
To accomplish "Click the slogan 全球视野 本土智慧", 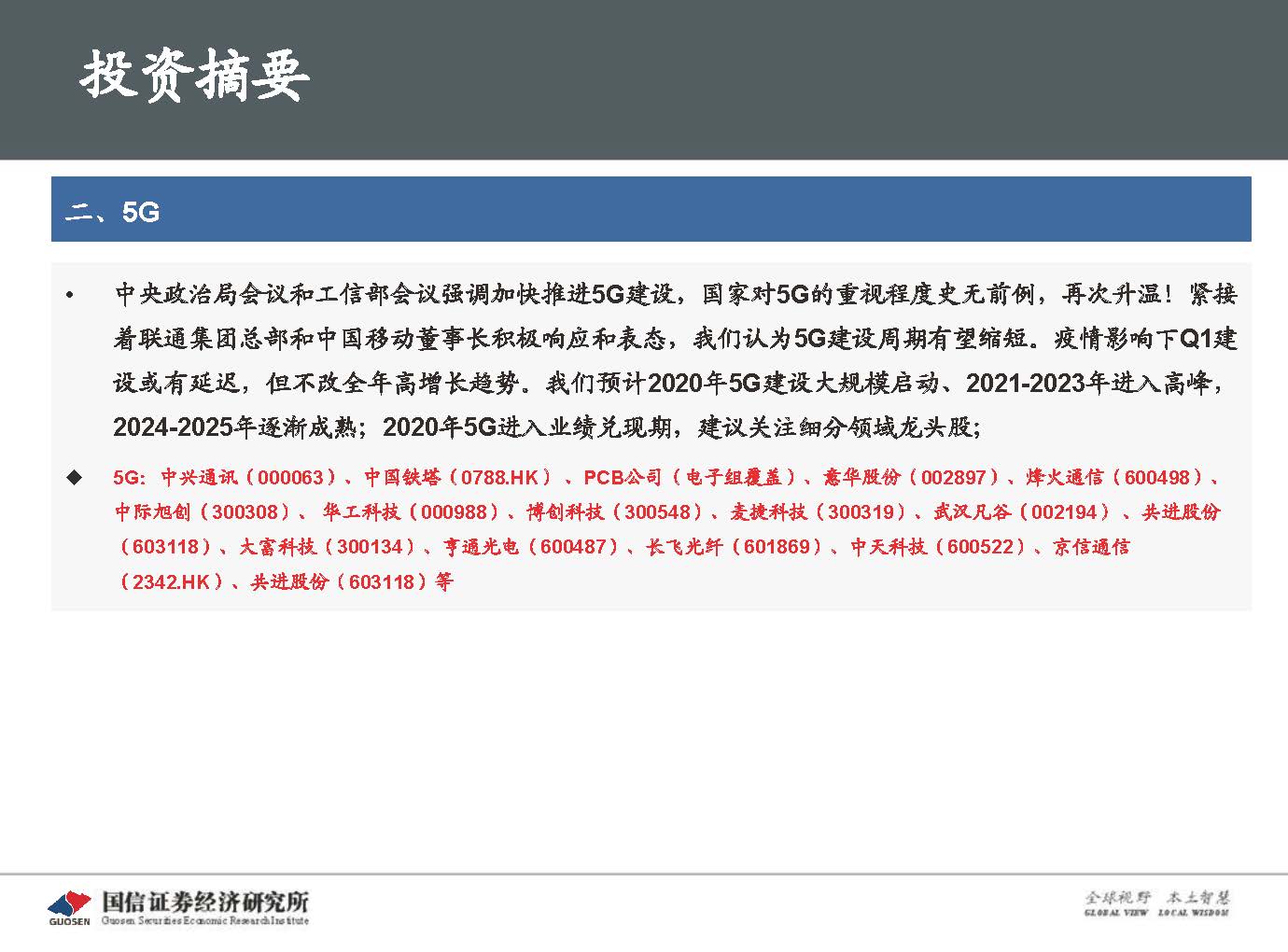I will coord(1157,898).
